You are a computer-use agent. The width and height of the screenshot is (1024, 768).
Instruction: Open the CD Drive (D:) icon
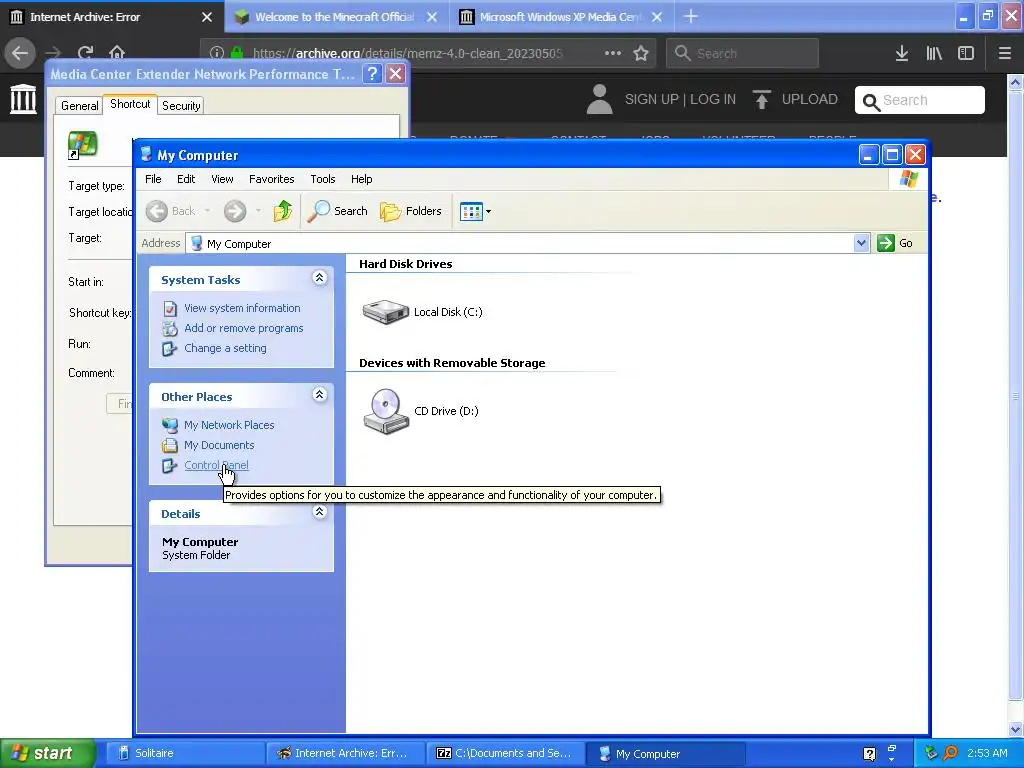coord(386,411)
